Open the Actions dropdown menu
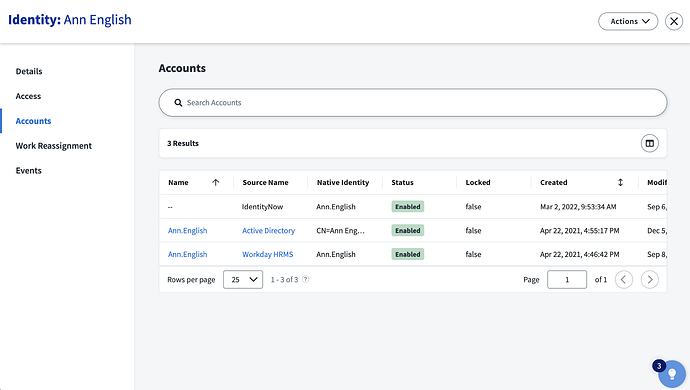This screenshot has height=390, width=690. [628, 21]
